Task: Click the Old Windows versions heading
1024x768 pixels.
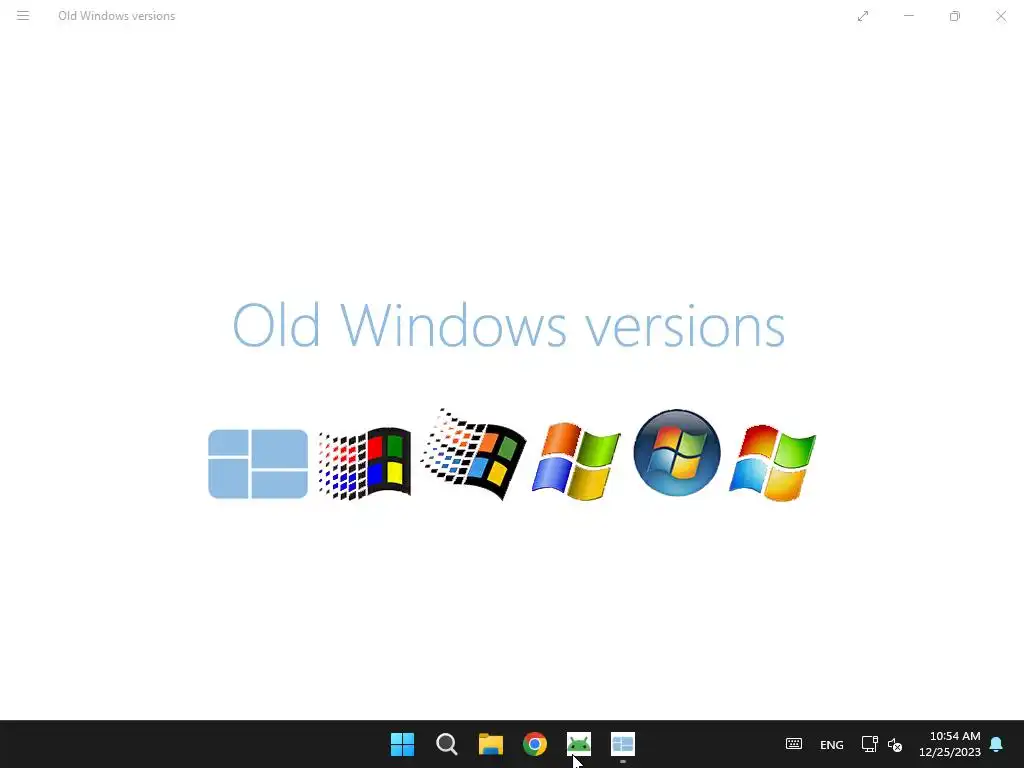Action: (x=509, y=326)
